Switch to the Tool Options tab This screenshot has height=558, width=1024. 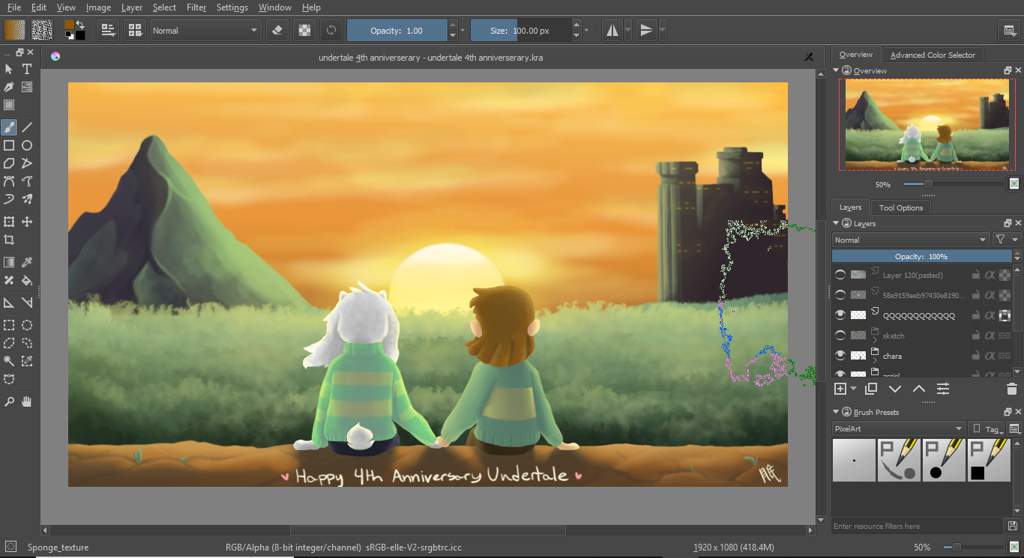pos(901,208)
